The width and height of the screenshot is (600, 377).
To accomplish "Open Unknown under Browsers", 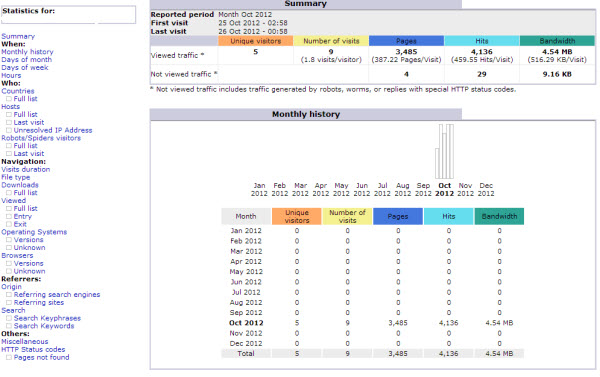I will tap(29, 271).
